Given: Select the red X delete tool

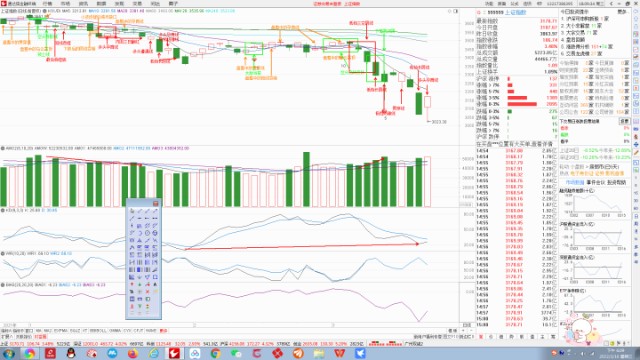Looking at the screenshot, I should pos(147,291).
